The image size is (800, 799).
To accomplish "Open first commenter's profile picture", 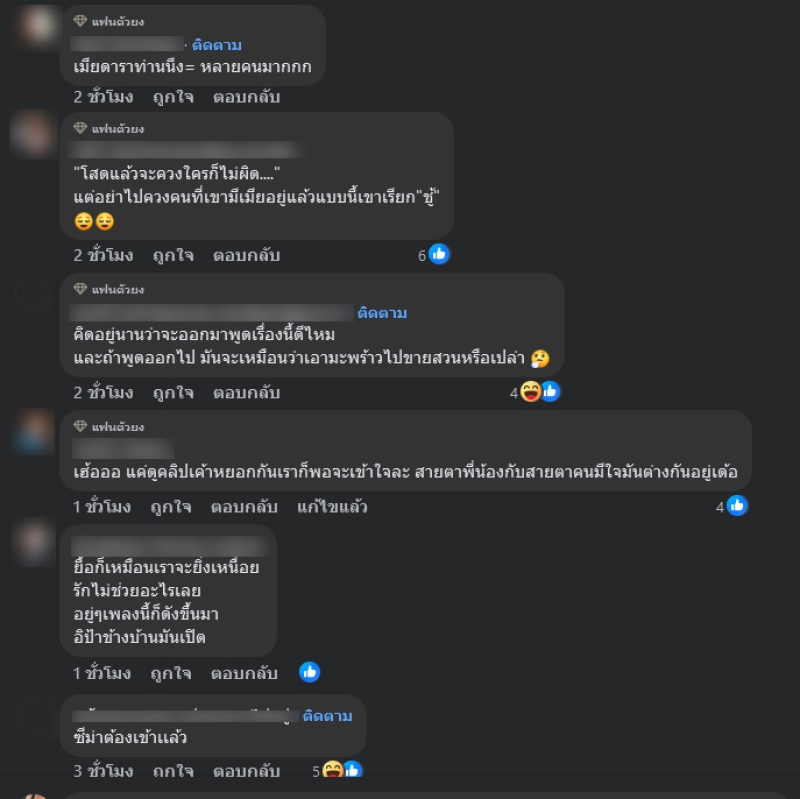I will [38, 26].
